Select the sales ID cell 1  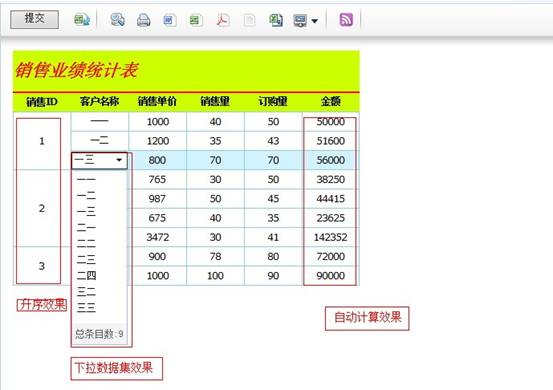pos(42,141)
